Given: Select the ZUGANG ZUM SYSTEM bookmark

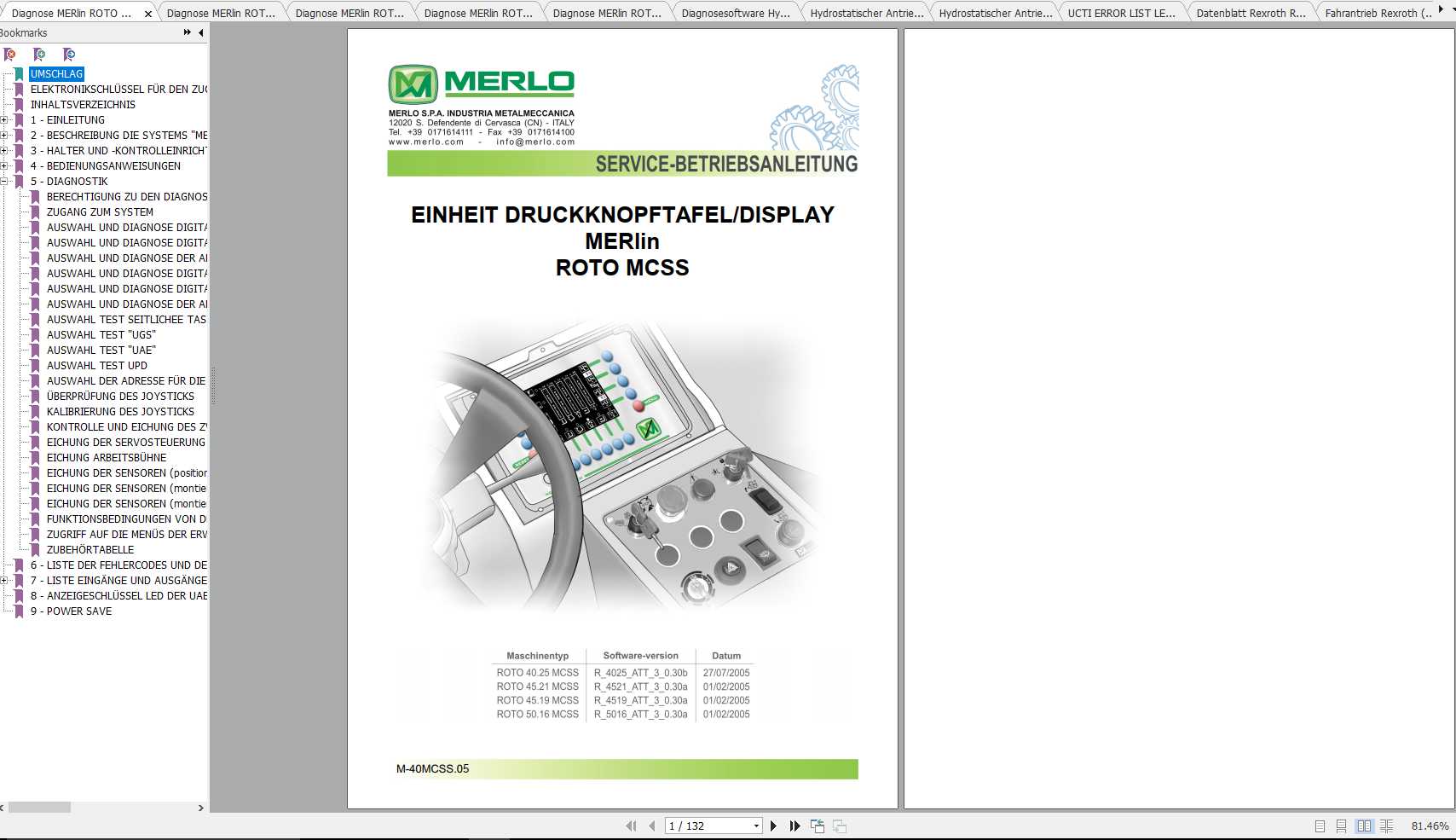Looking at the screenshot, I should point(98,211).
